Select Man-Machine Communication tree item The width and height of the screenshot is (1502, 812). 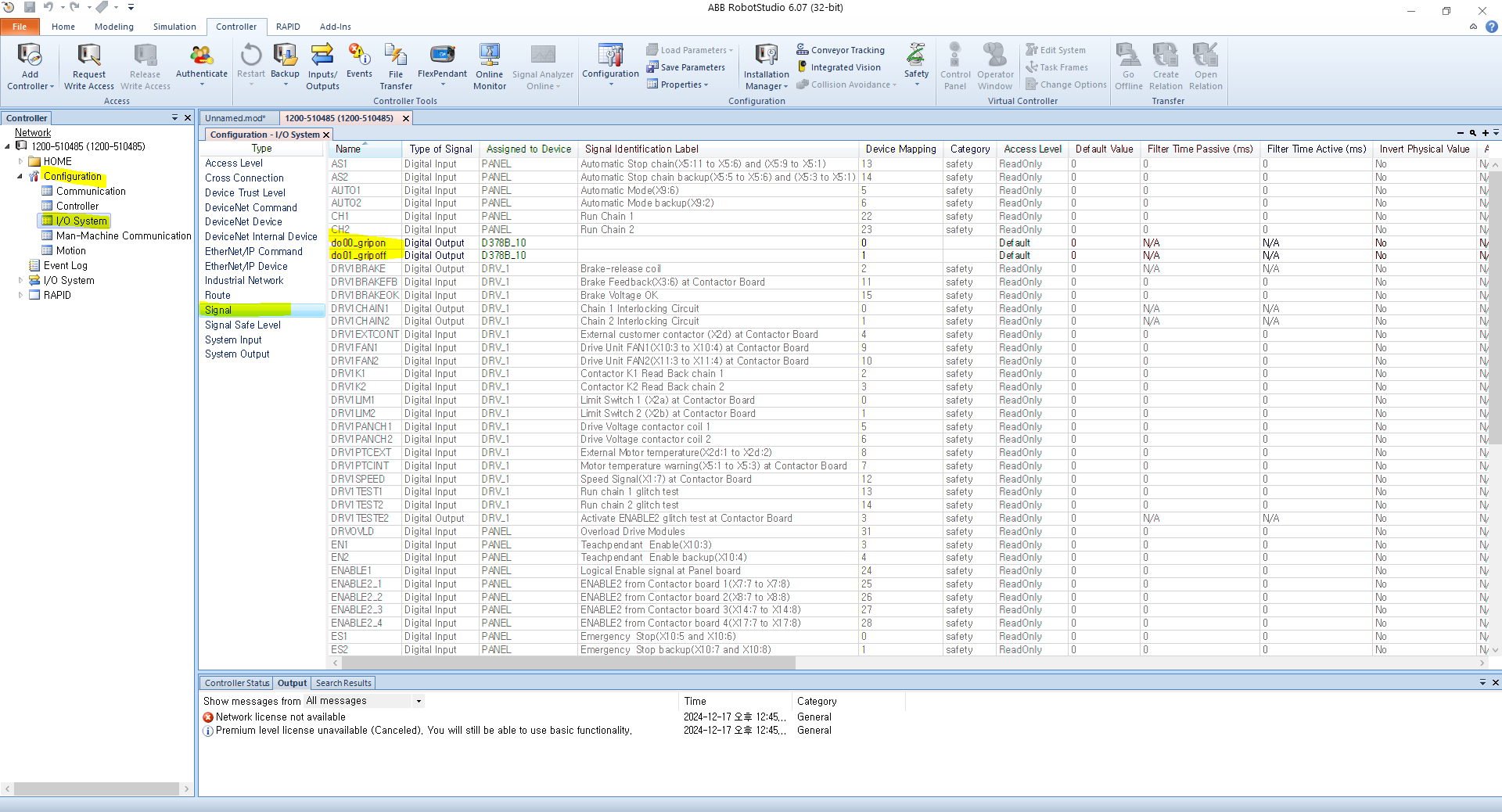(124, 235)
